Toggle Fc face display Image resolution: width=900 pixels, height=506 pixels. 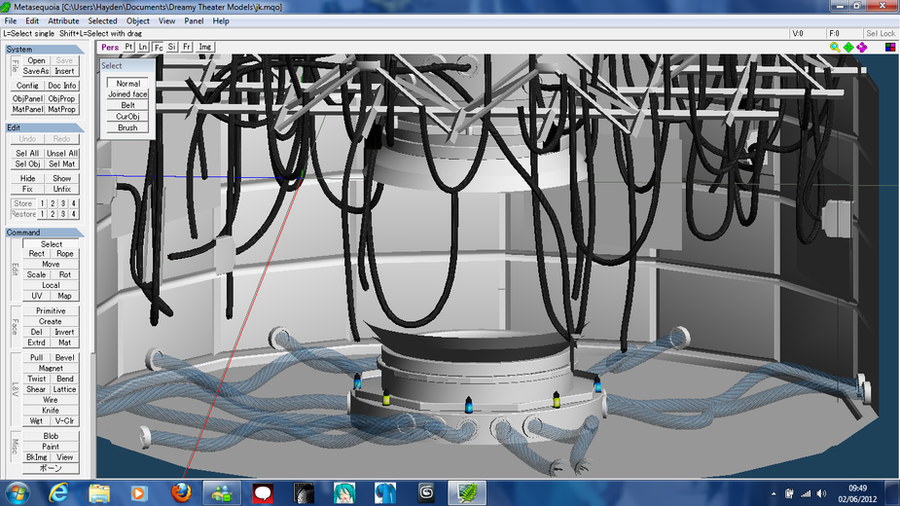(x=158, y=48)
